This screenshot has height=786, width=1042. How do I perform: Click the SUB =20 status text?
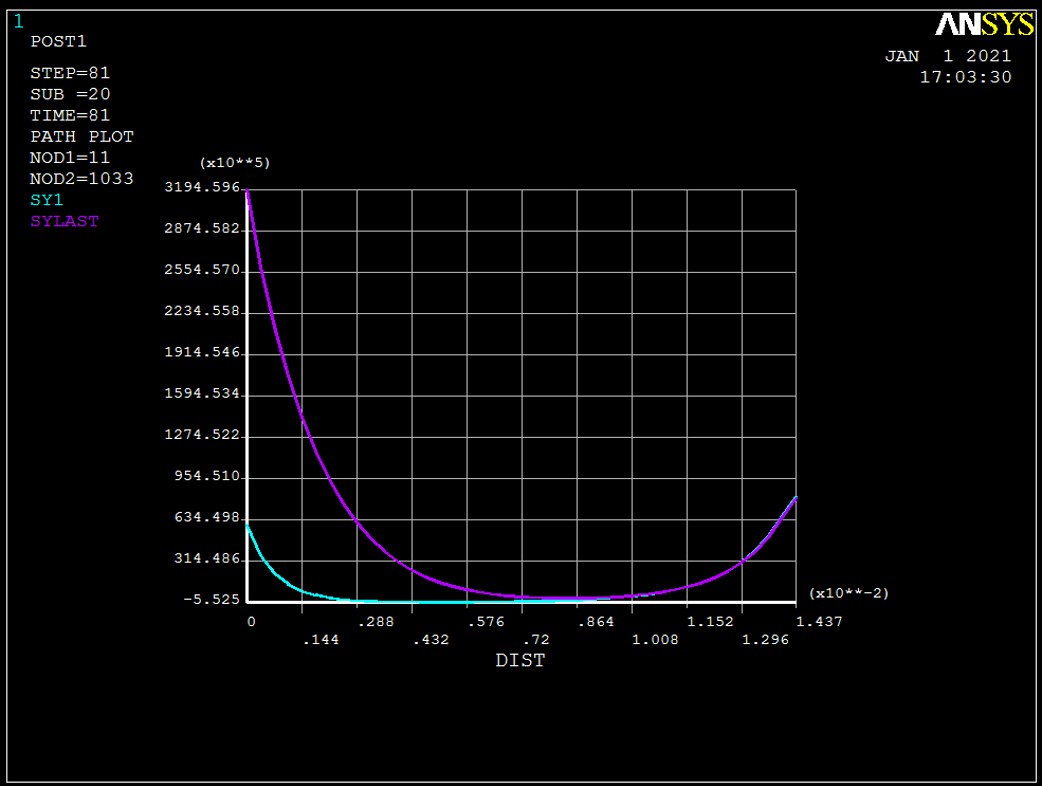coord(70,94)
